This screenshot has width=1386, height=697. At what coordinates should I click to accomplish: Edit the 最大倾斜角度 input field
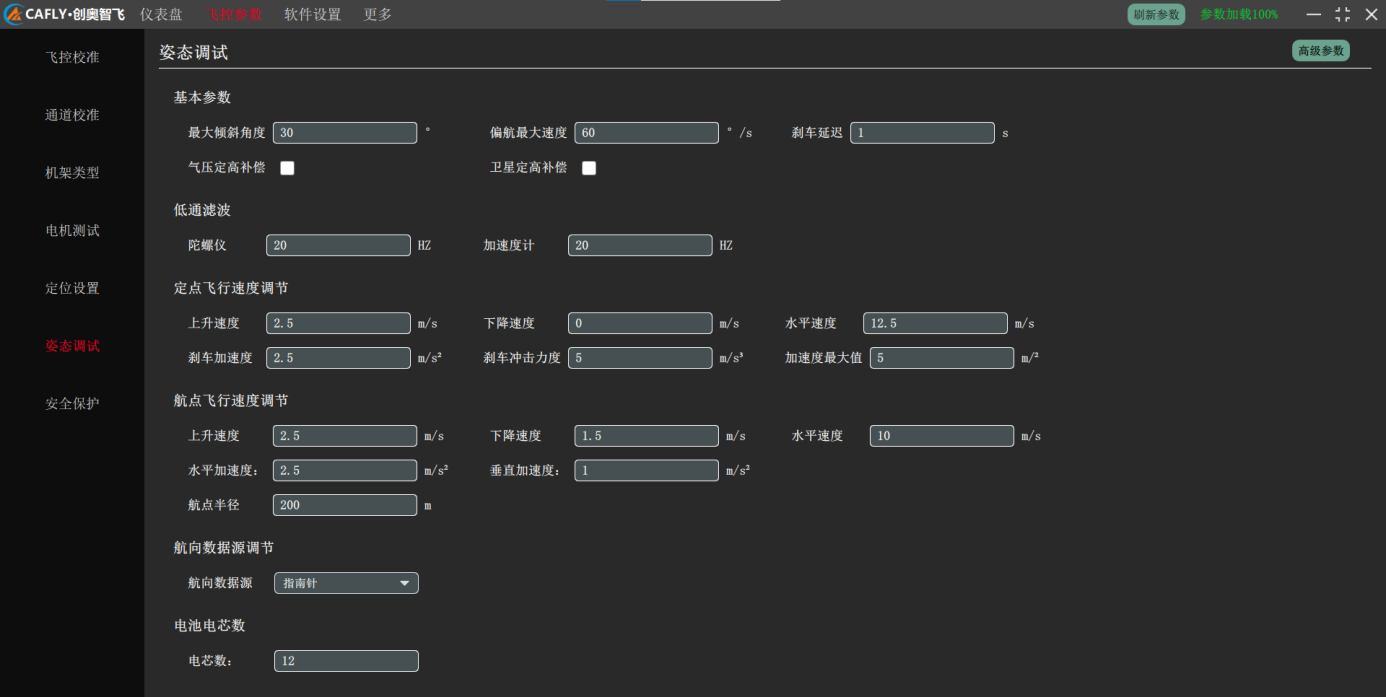pyautogui.click(x=345, y=133)
